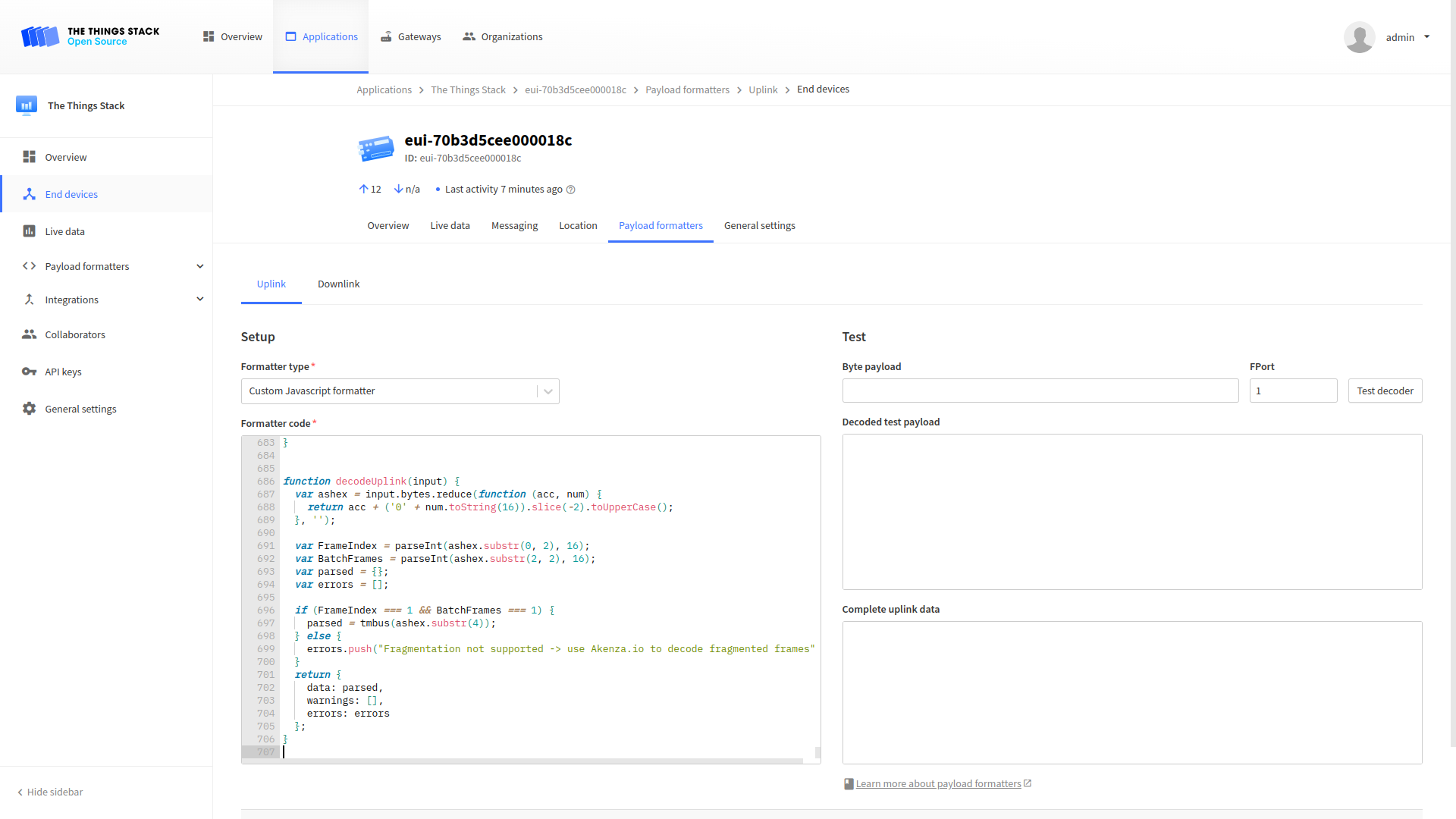The image size is (1456, 819).
Task: Click the Gateways router icon
Action: [x=386, y=36]
